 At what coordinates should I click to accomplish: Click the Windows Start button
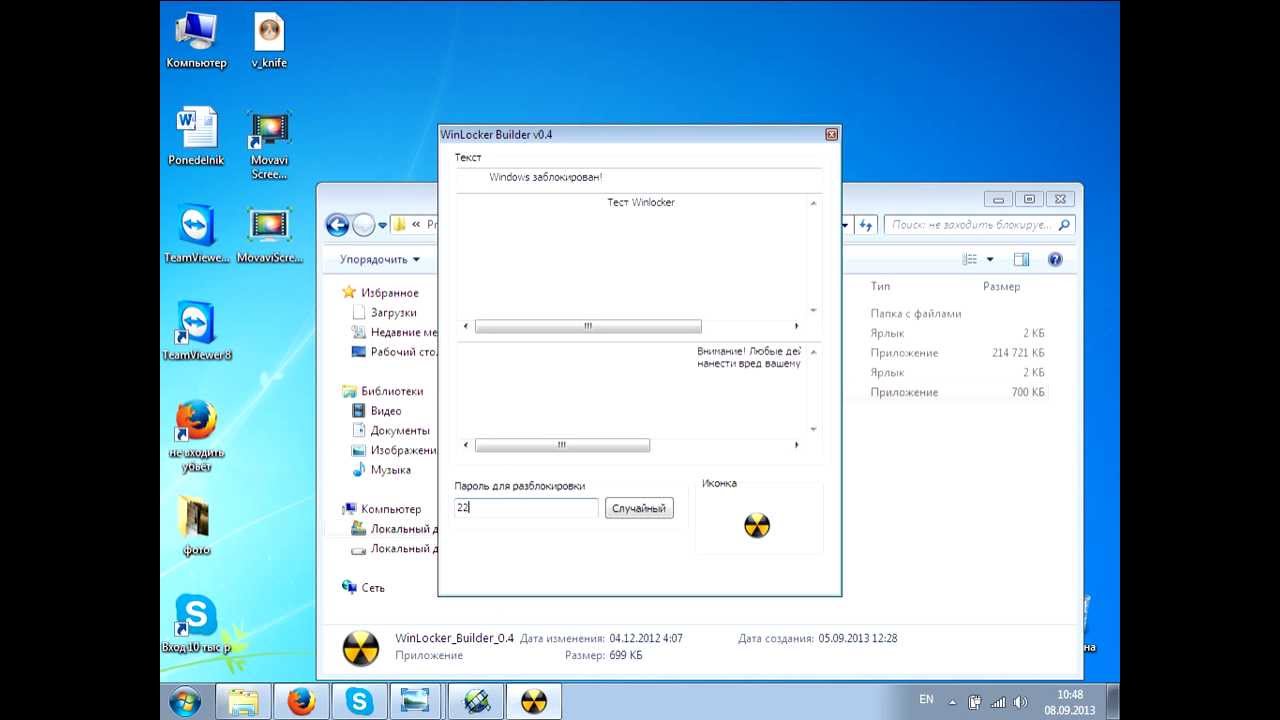[185, 702]
